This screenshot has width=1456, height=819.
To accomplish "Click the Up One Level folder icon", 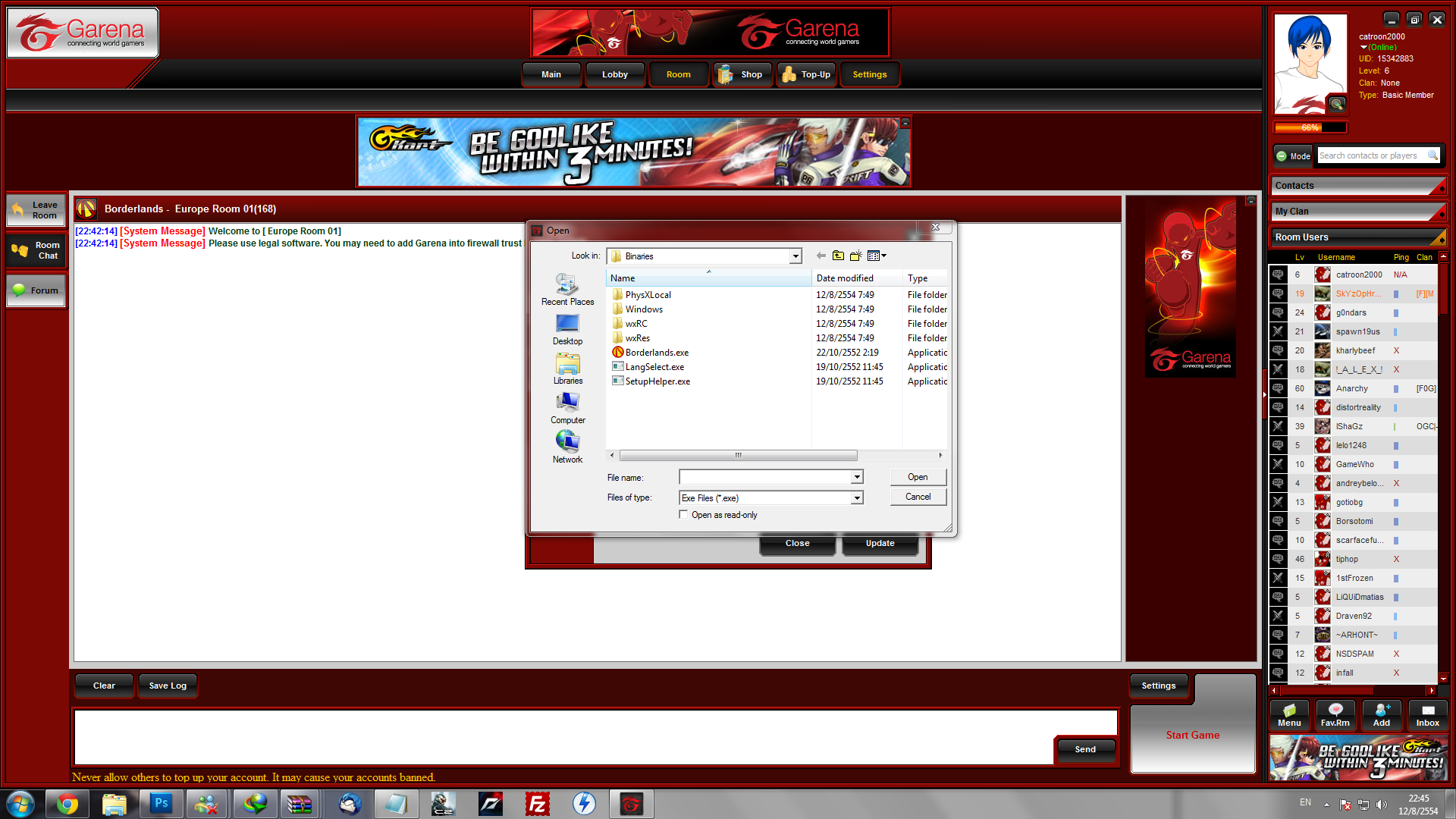I will point(838,256).
